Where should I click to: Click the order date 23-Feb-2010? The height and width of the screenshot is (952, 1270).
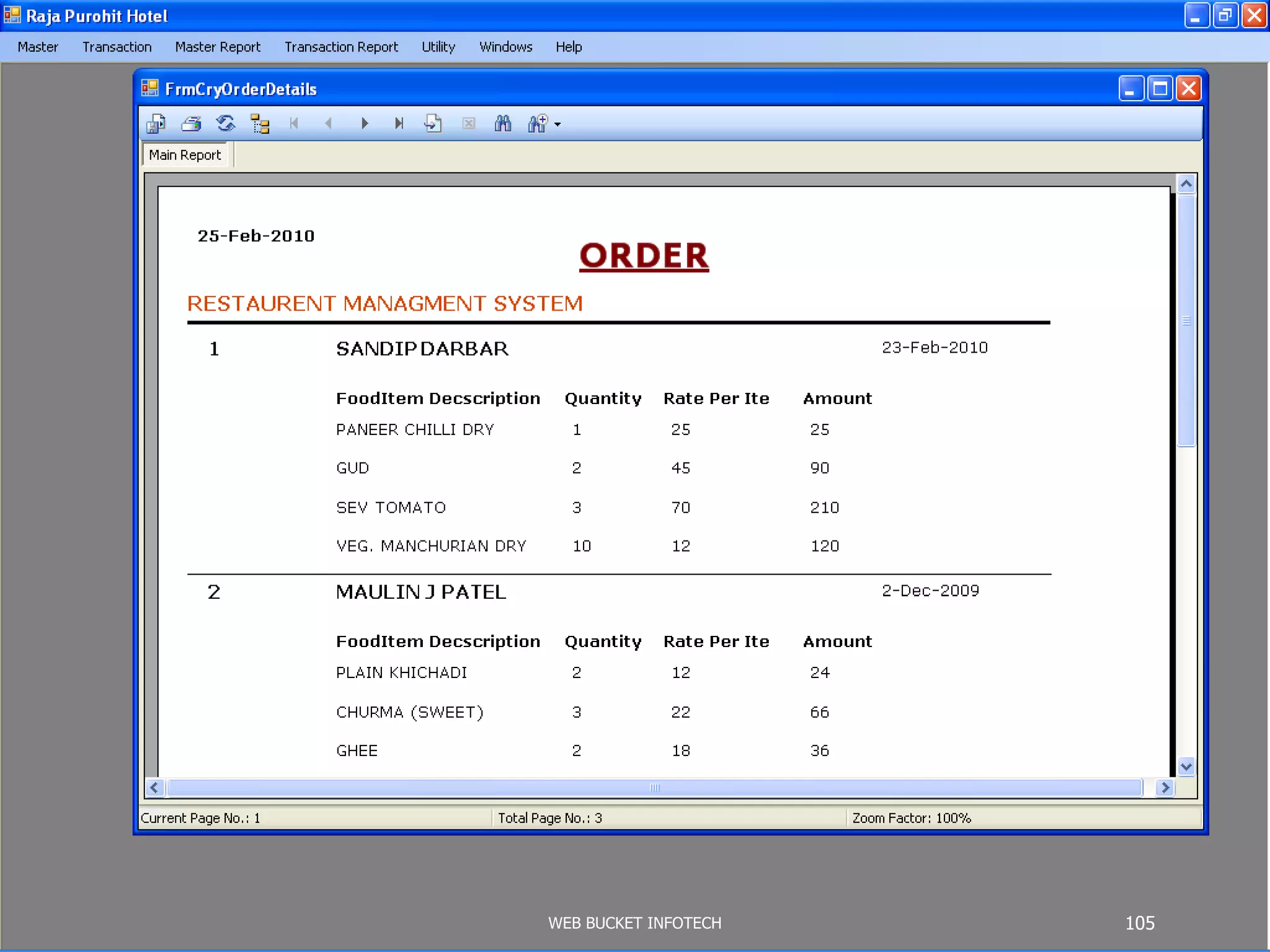[x=935, y=348]
